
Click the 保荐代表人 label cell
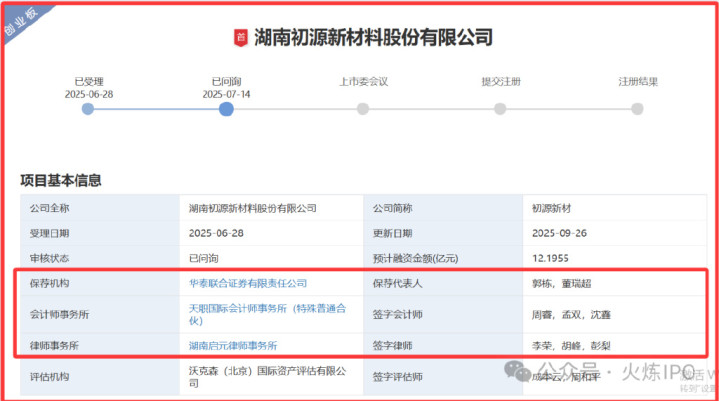(443, 283)
